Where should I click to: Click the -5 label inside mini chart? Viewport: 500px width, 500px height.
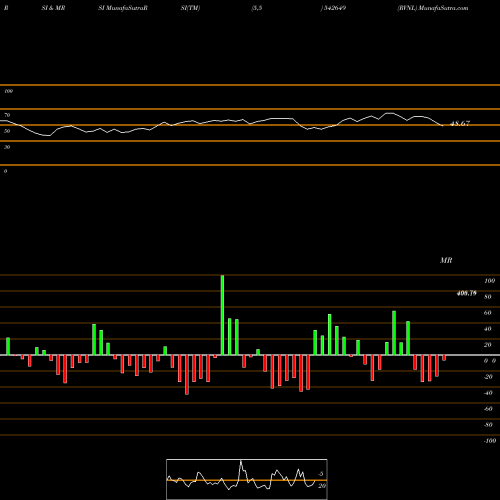click(x=320, y=474)
